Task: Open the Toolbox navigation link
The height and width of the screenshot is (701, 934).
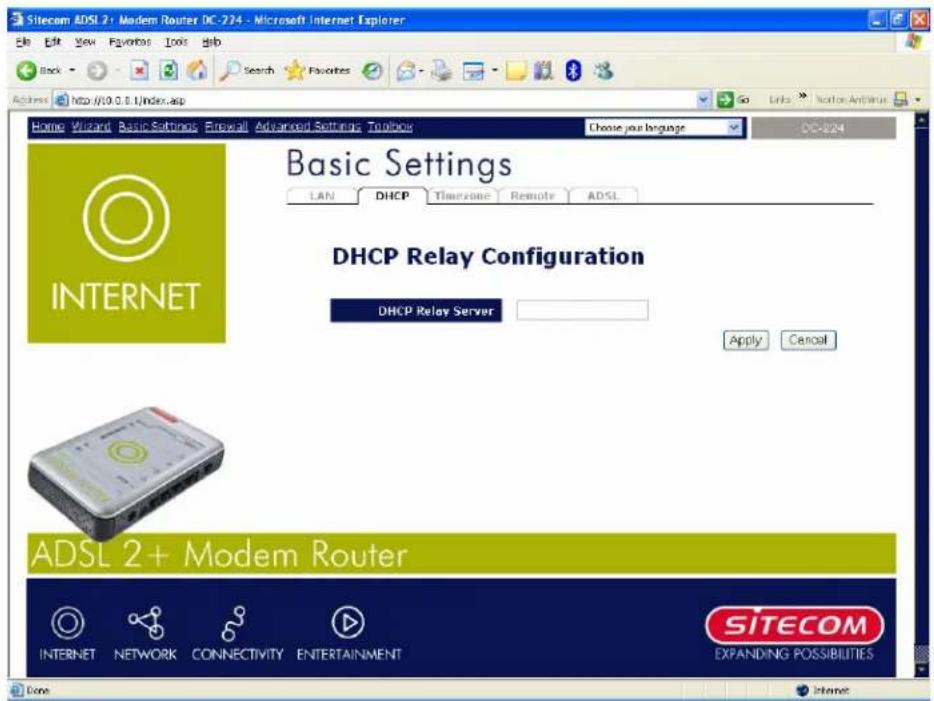Action: [390, 126]
